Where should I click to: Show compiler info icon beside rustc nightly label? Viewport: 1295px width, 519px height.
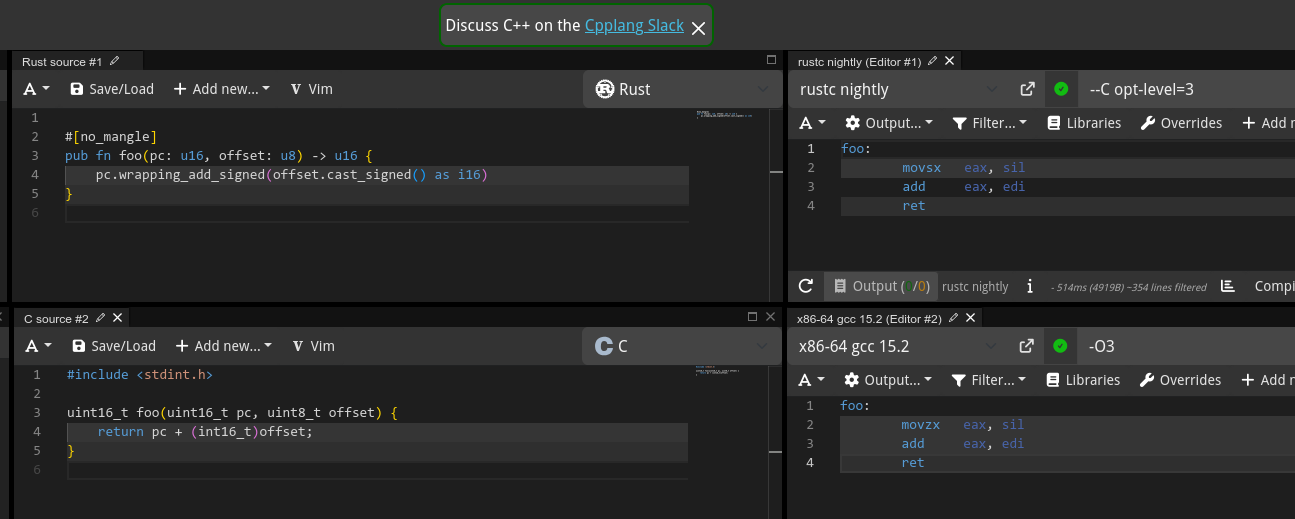[x=1030, y=287]
